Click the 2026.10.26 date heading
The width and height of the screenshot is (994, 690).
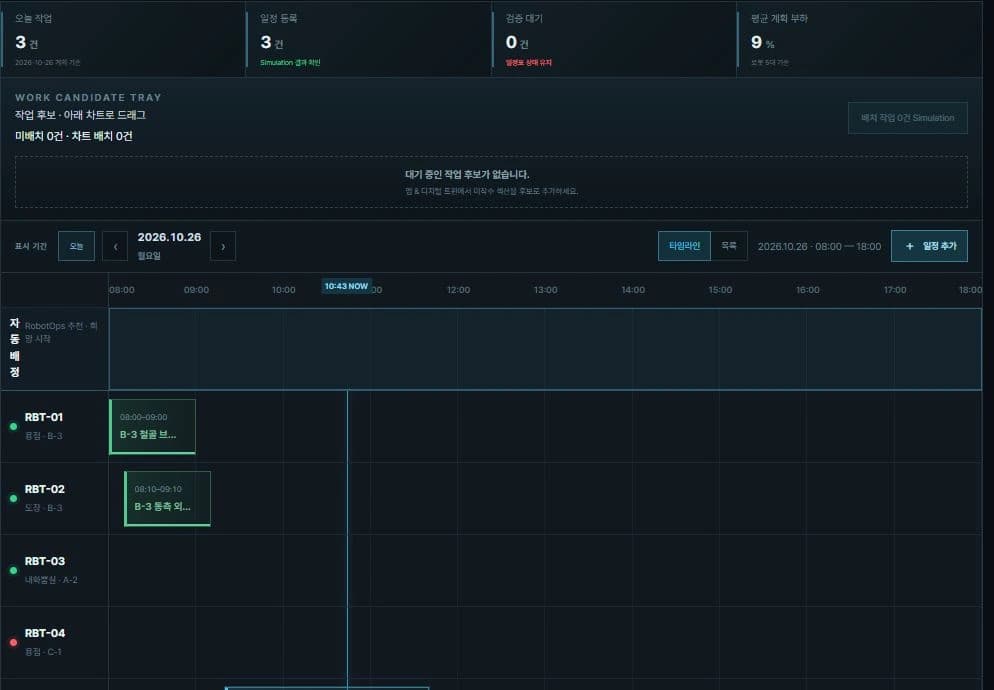click(x=169, y=237)
